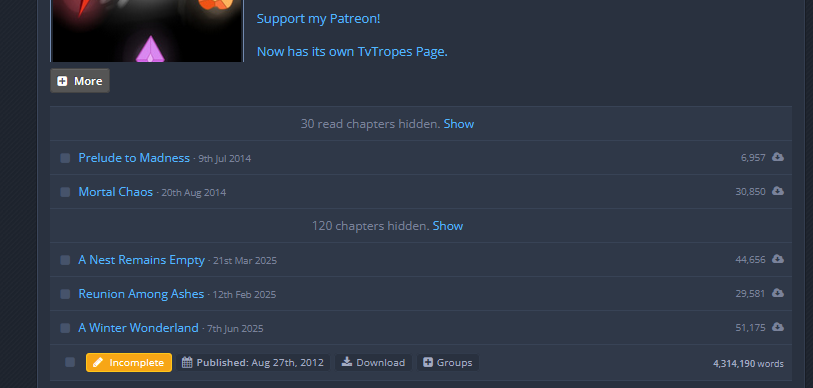The image size is (813, 388).
Task: Open the Support my Patreon link
Action: click(318, 19)
